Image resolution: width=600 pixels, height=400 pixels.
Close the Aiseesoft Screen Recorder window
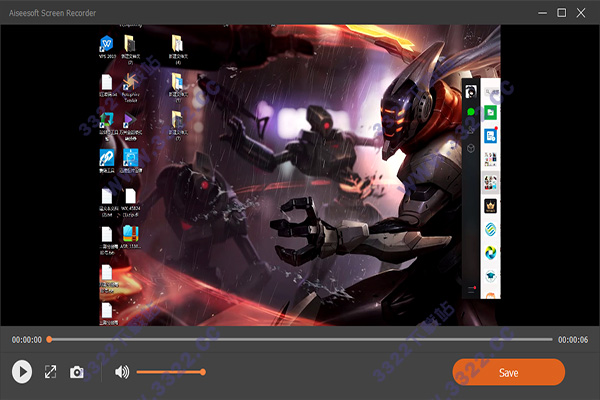click(584, 12)
